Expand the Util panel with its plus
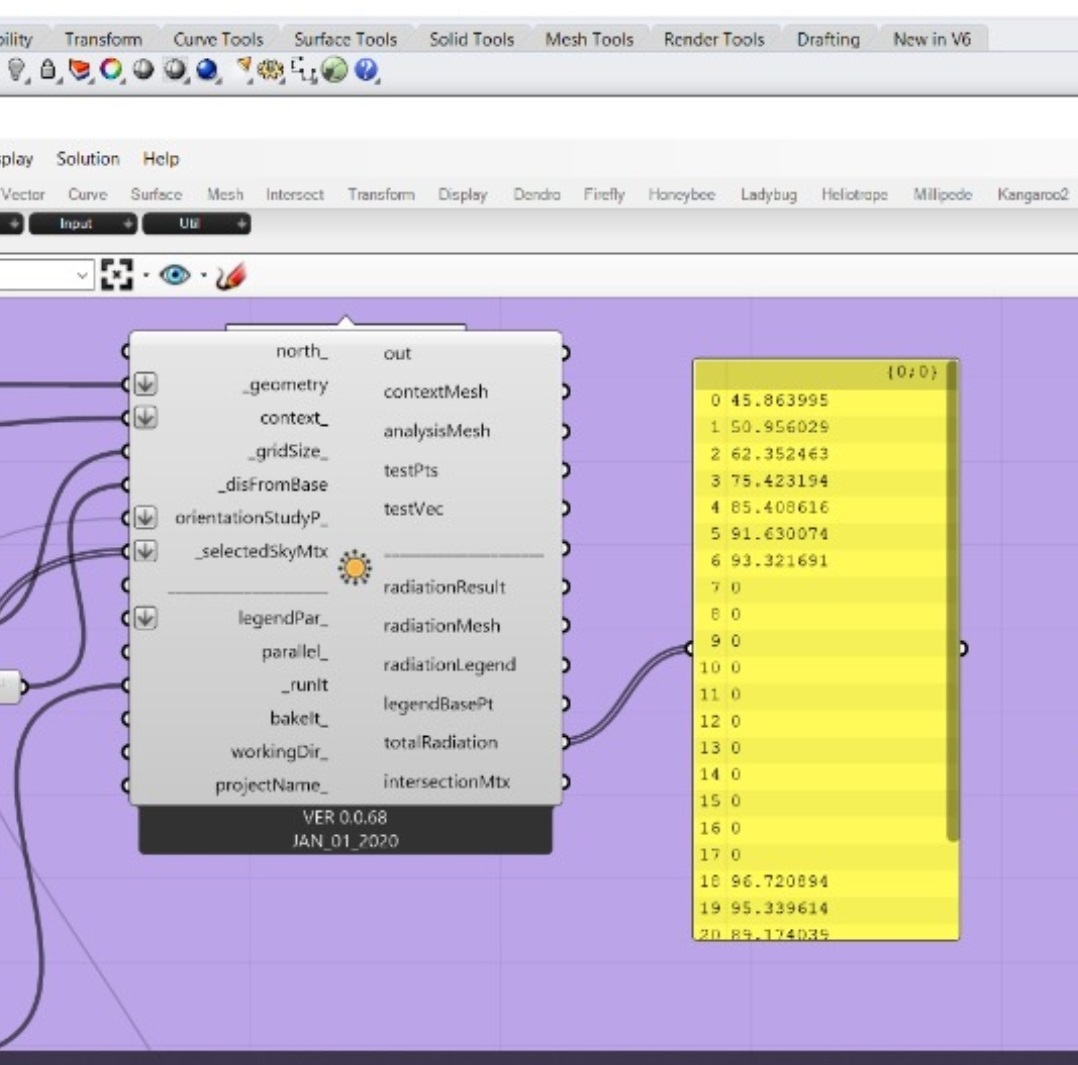The height and width of the screenshot is (1065, 1078). [x=241, y=223]
